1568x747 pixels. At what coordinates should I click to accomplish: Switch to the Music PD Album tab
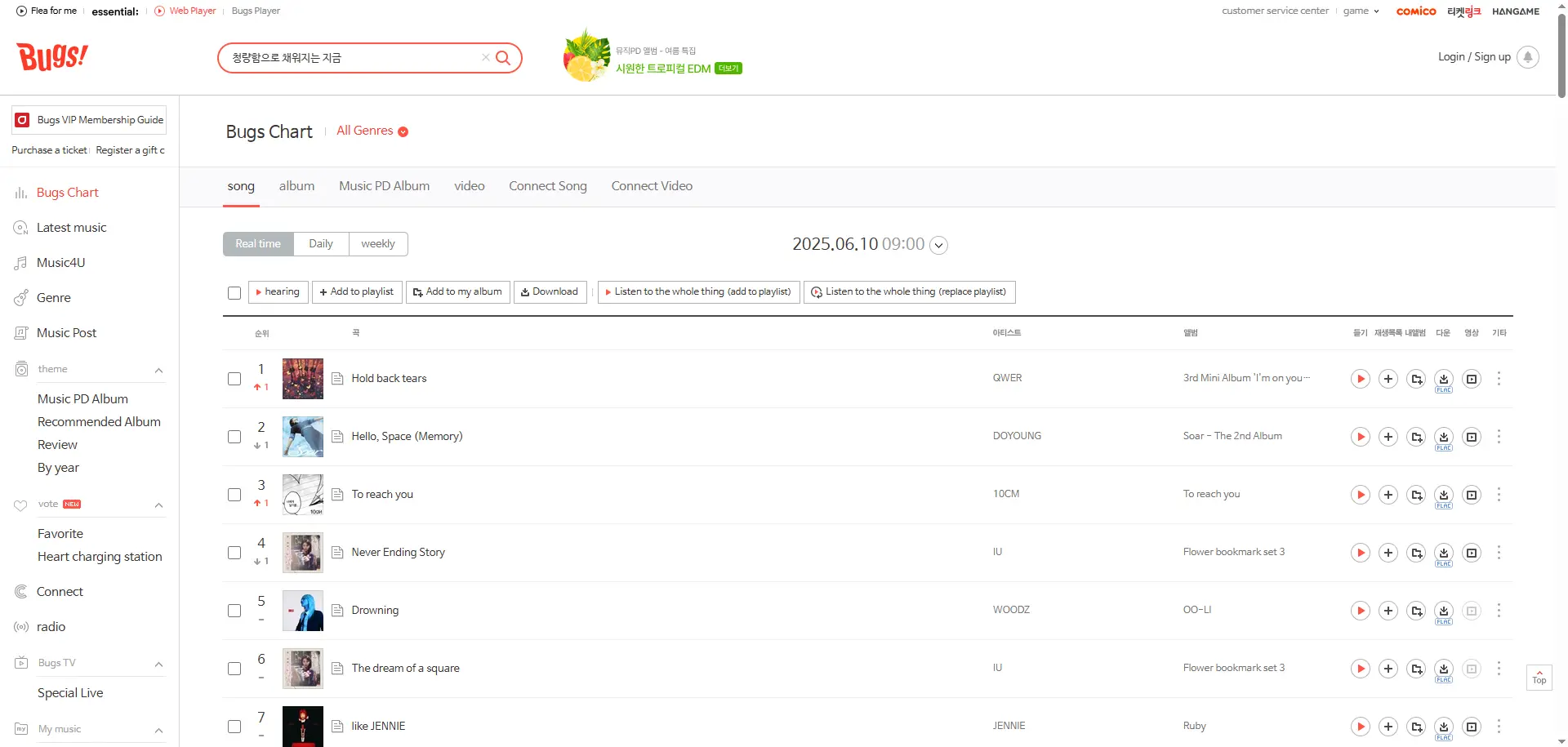click(x=384, y=186)
